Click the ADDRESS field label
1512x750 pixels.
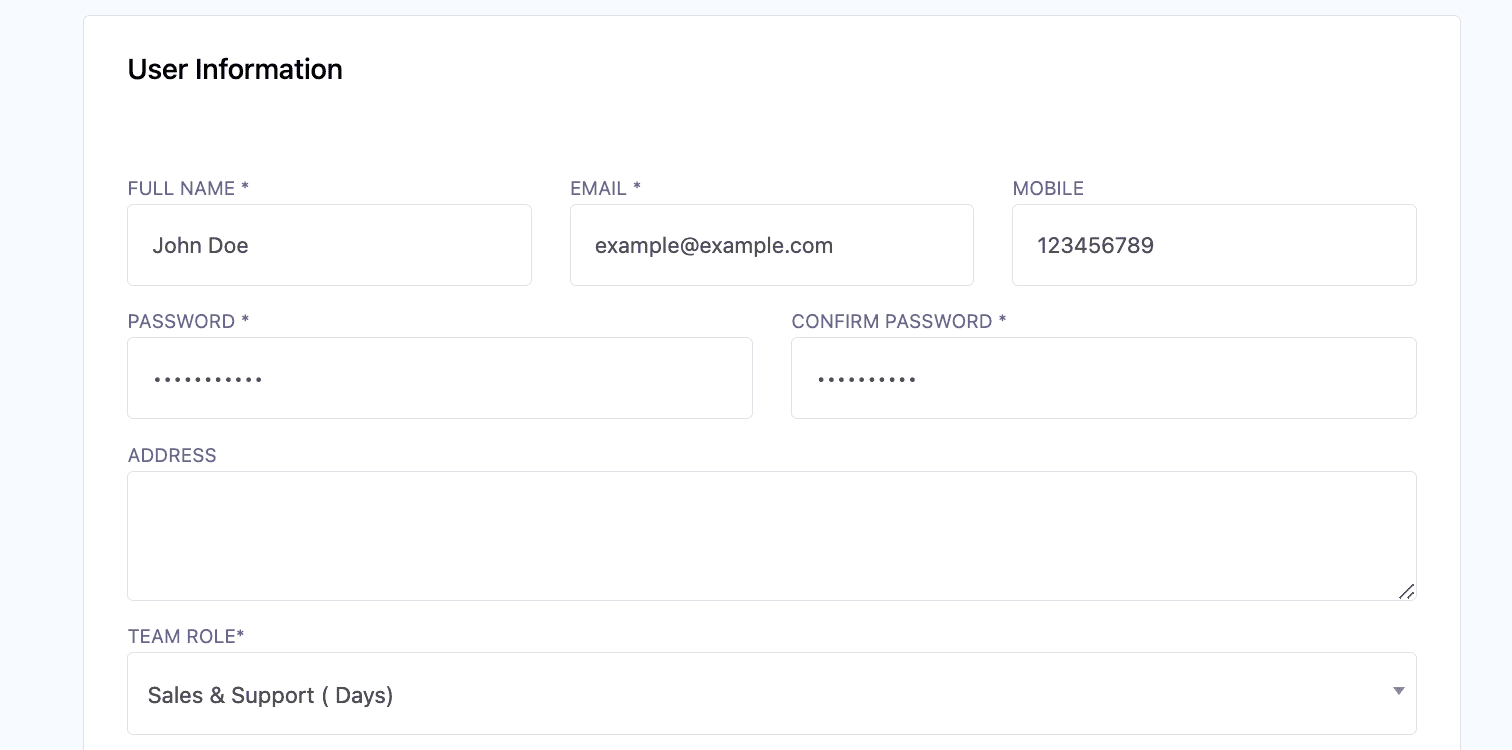click(172, 456)
